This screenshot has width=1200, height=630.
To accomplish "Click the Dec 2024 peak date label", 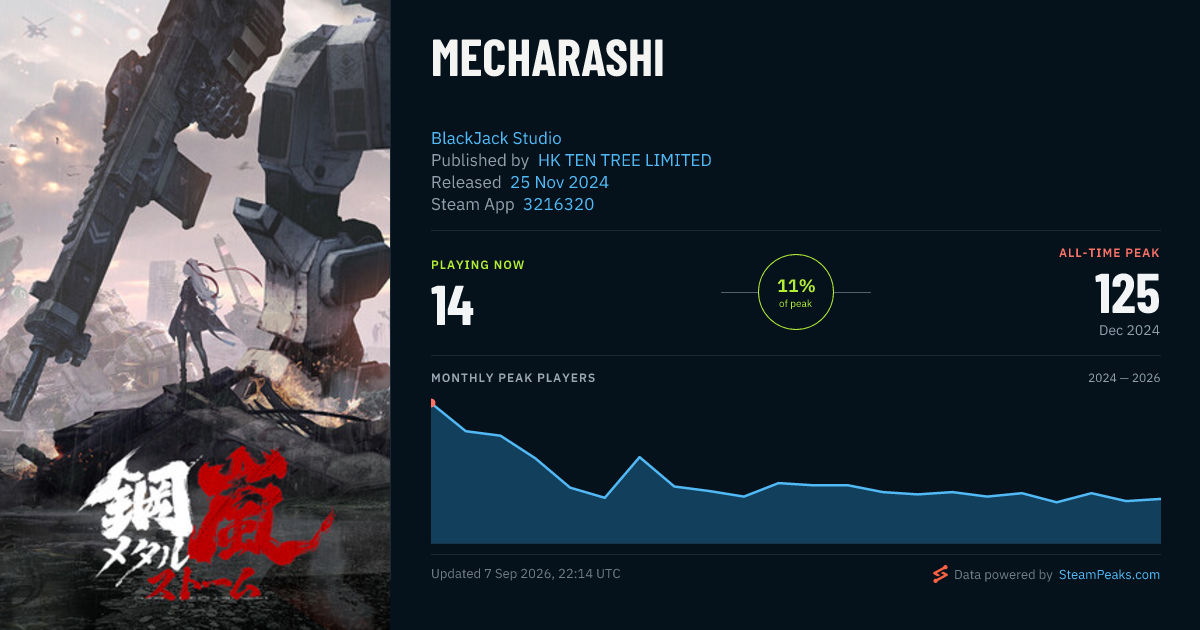I will 1129,330.
